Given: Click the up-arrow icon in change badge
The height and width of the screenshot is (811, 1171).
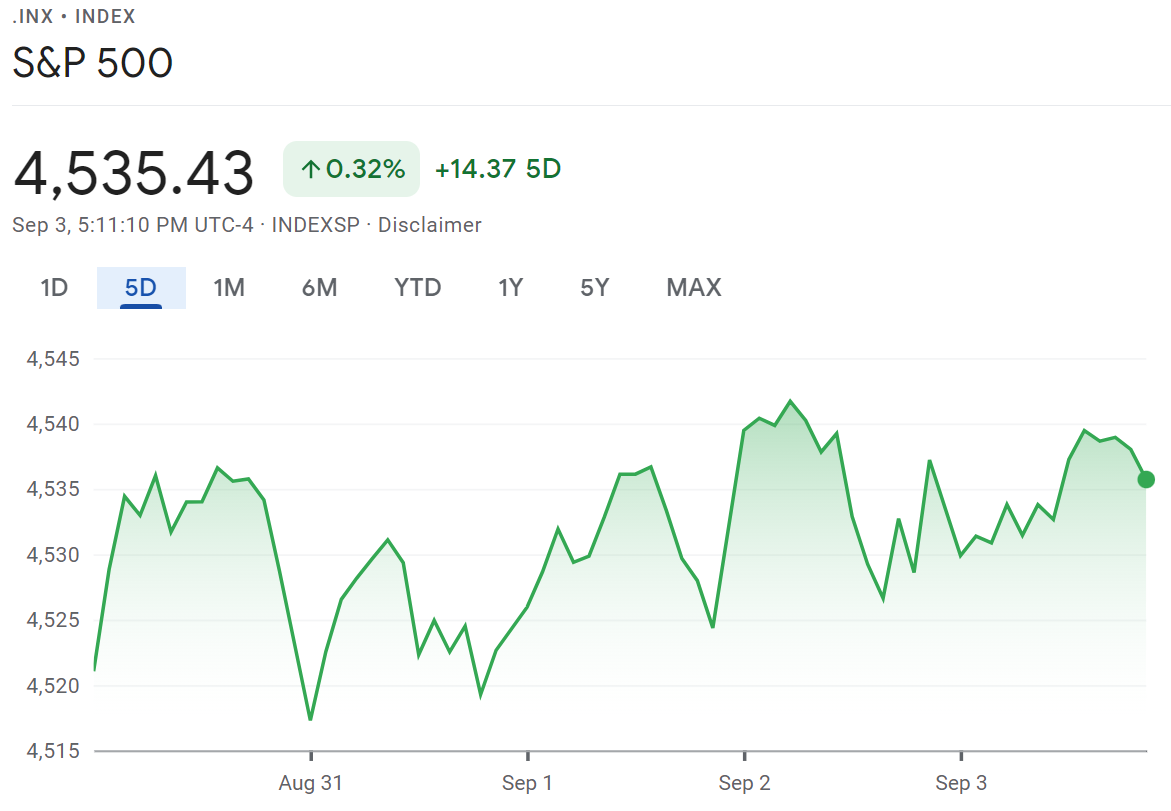Looking at the screenshot, I should point(311,170).
